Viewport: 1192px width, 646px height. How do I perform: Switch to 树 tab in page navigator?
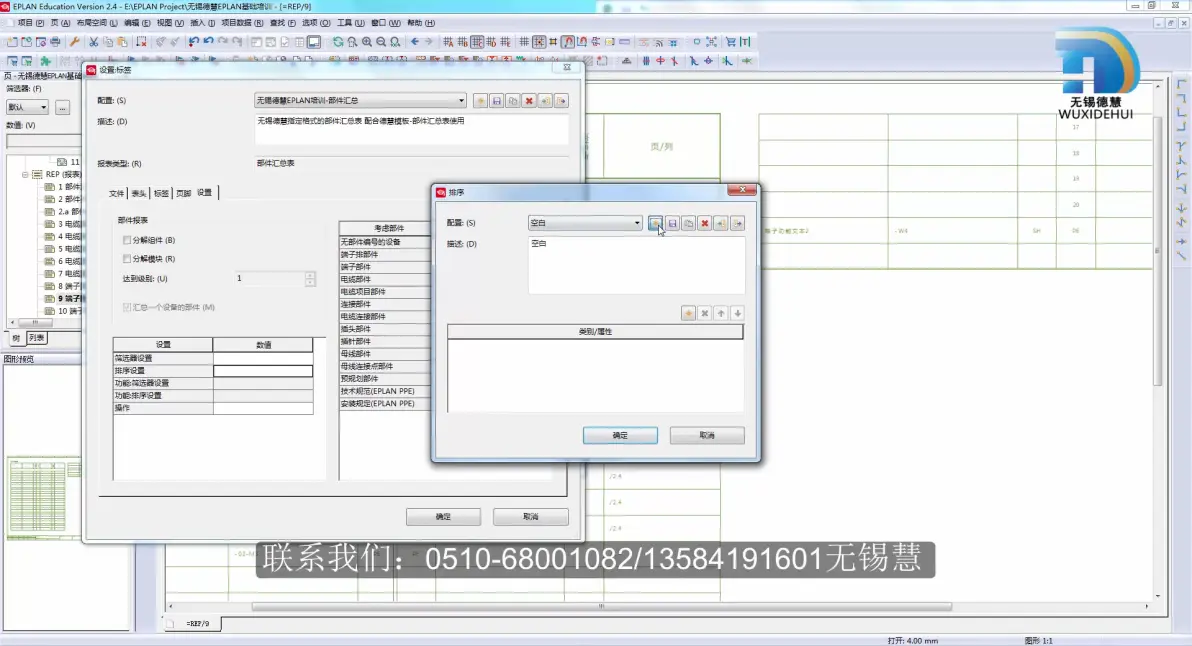[16, 338]
